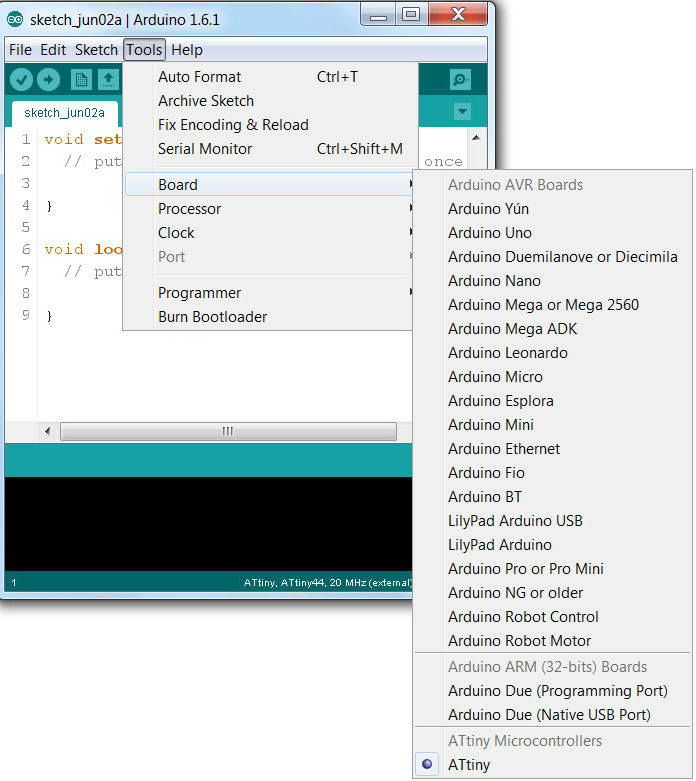
Task: Choose Archive Sketch menu entry
Action: (269, 101)
